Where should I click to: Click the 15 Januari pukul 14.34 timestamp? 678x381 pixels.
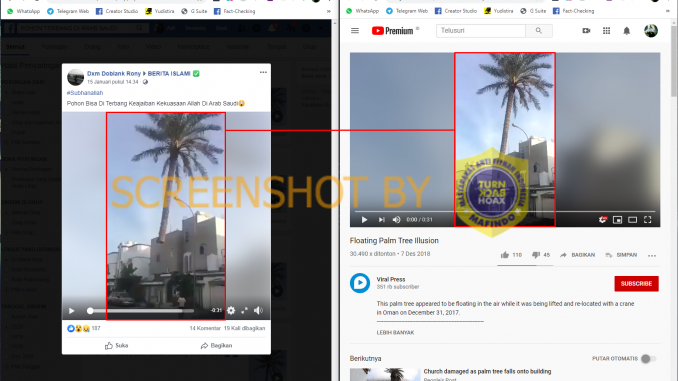tap(112, 82)
